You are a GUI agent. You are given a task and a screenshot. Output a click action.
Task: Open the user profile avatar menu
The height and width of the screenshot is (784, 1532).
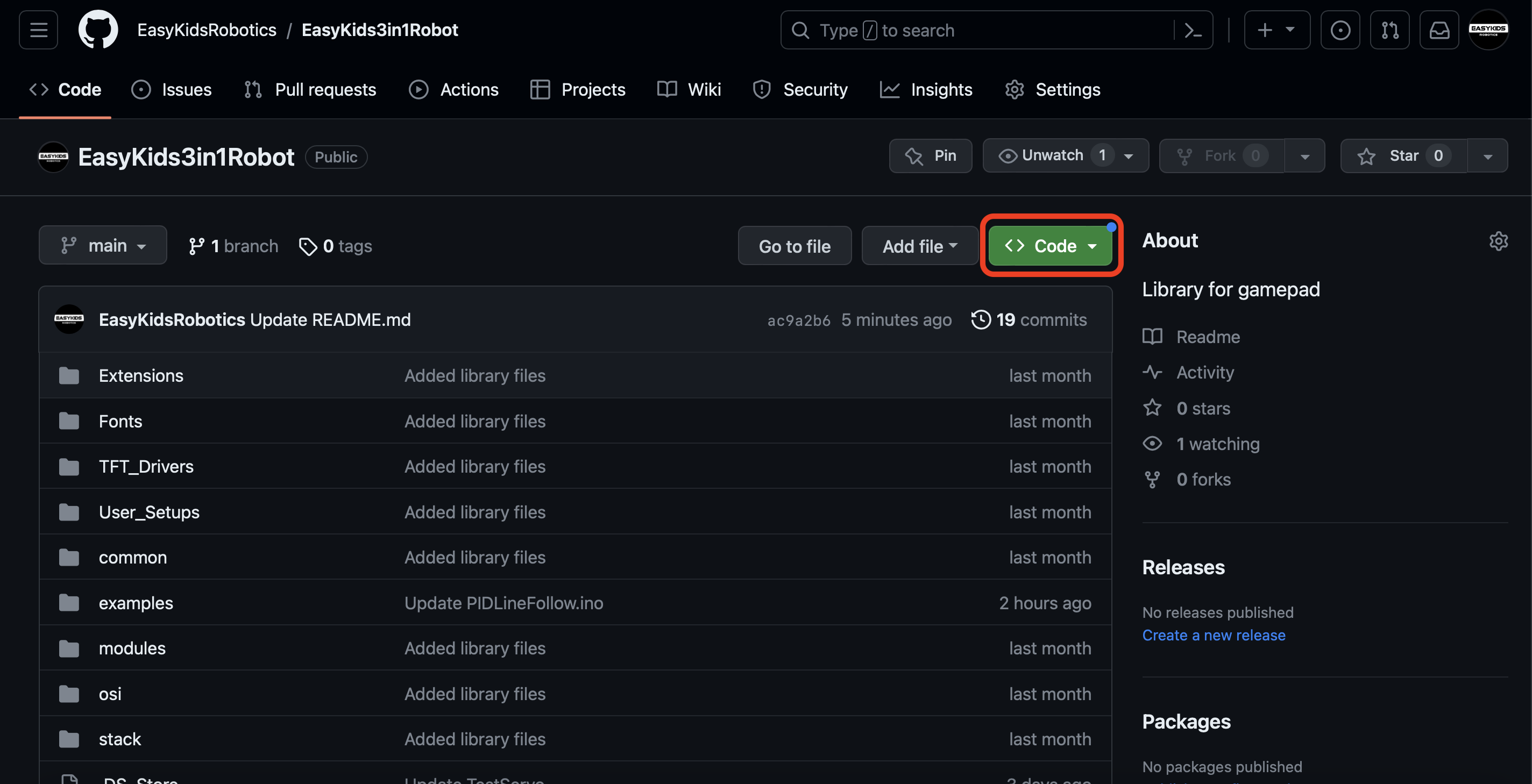pyautogui.click(x=1488, y=30)
